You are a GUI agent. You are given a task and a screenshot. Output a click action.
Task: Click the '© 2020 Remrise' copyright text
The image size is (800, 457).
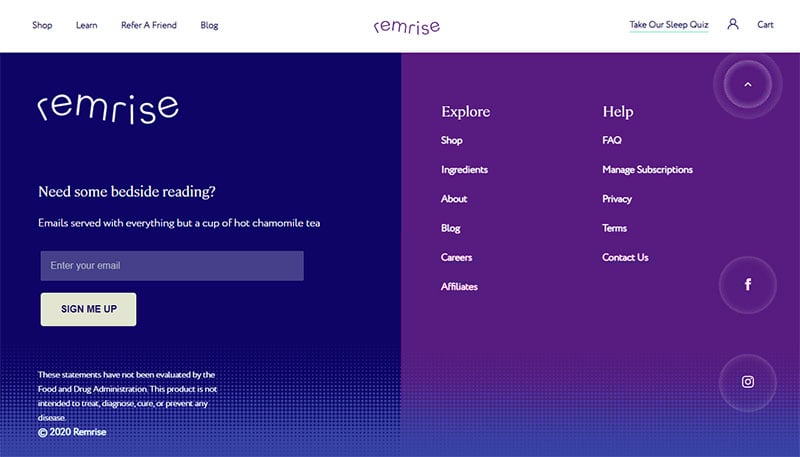click(x=72, y=432)
